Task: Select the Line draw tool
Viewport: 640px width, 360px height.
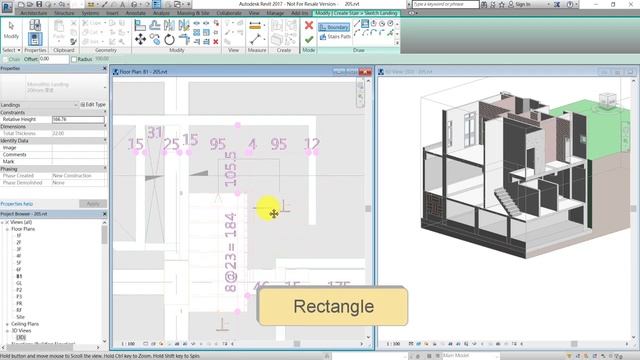Action: [357, 24]
